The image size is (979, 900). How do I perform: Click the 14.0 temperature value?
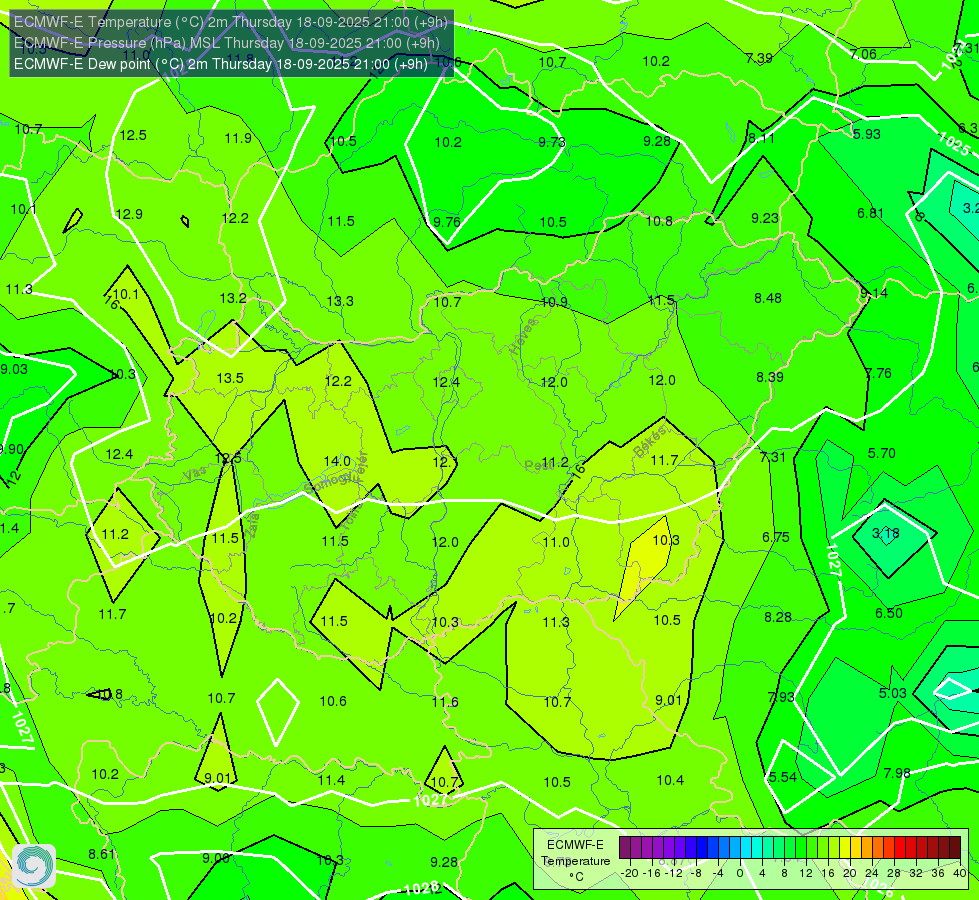tap(337, 461)
